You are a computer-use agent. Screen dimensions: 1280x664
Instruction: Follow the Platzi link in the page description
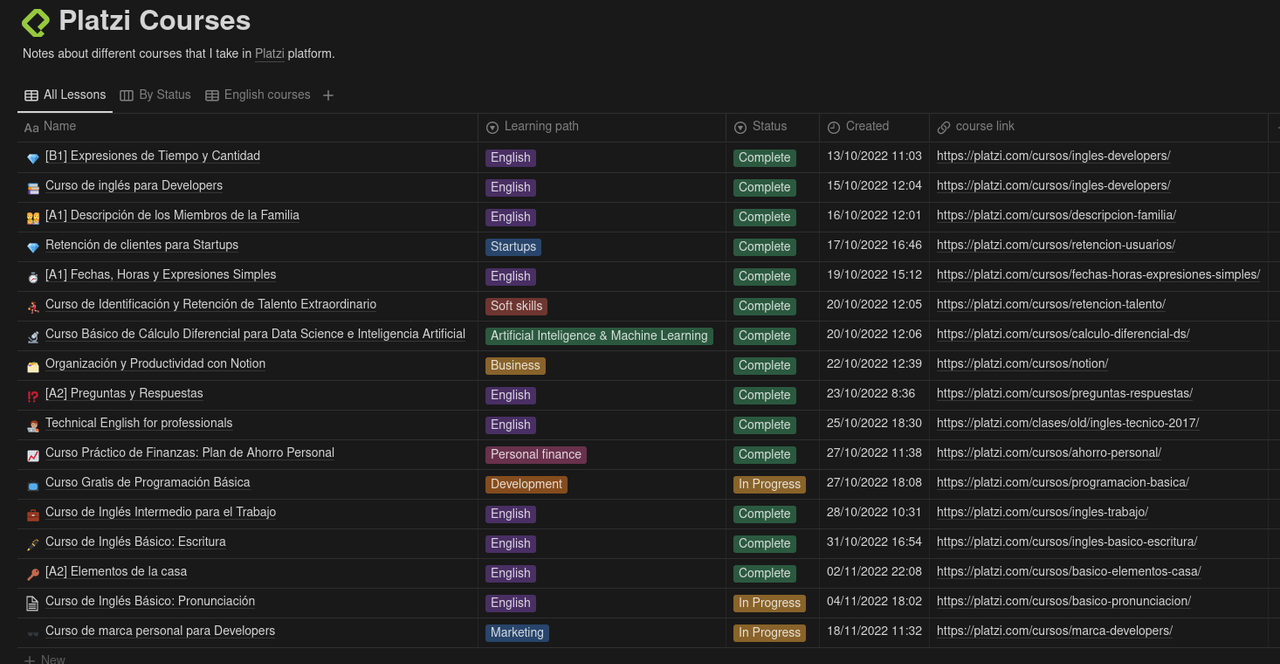click(269, 54)
